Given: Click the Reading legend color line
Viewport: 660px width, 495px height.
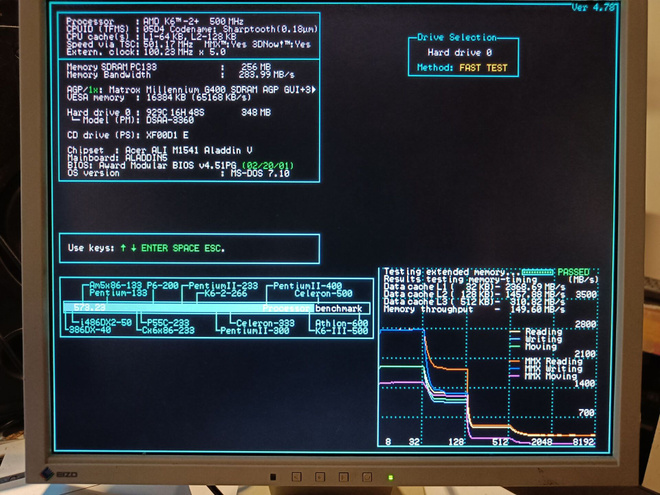Looking at the screenshot, I should coord(515,332).
